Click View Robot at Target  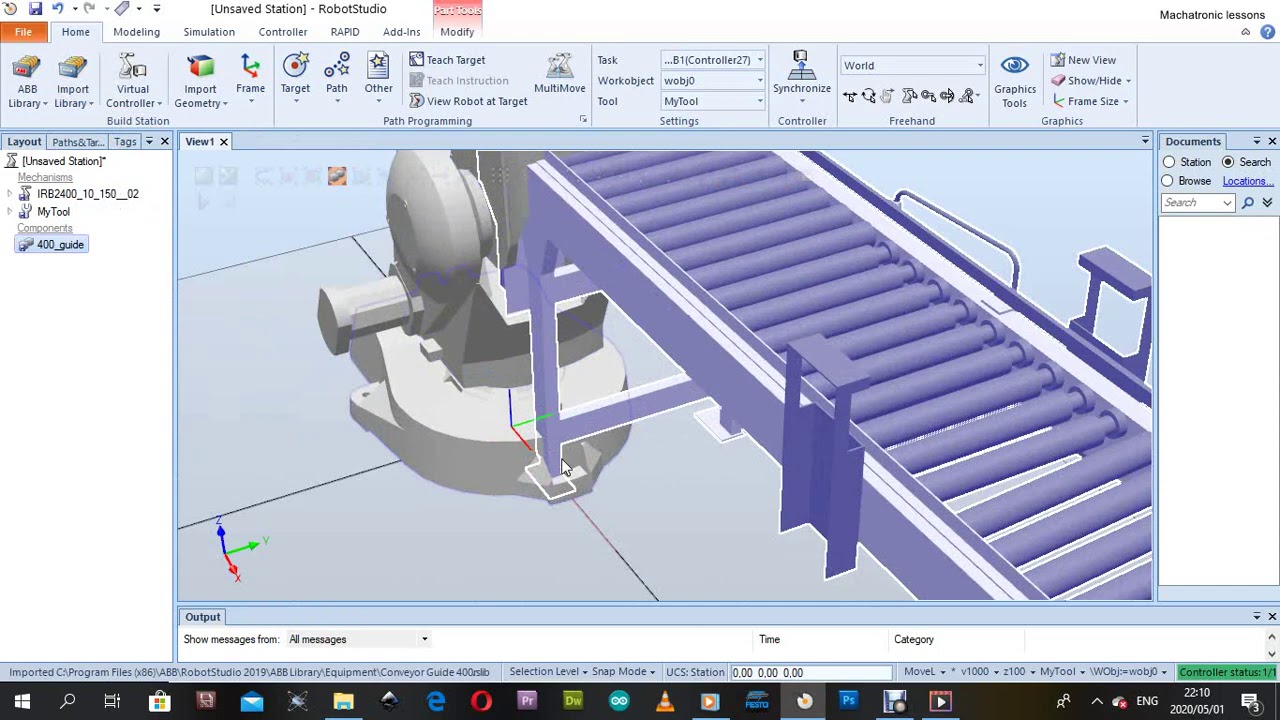[468, 101]
